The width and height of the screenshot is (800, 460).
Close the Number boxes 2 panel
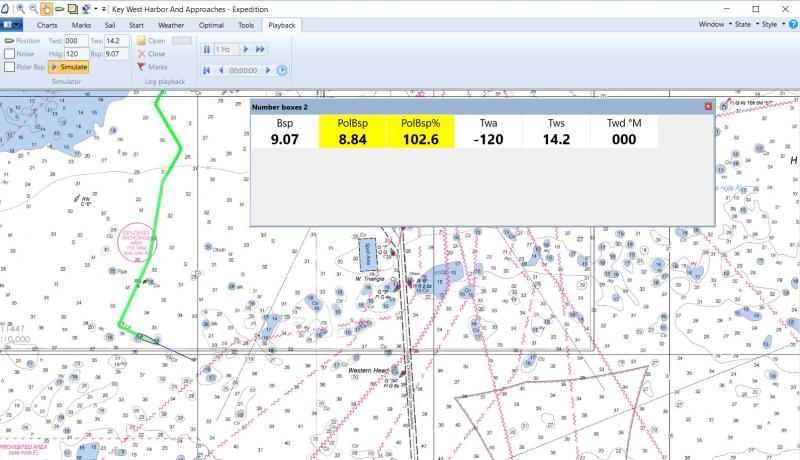(x=708, y=105)
